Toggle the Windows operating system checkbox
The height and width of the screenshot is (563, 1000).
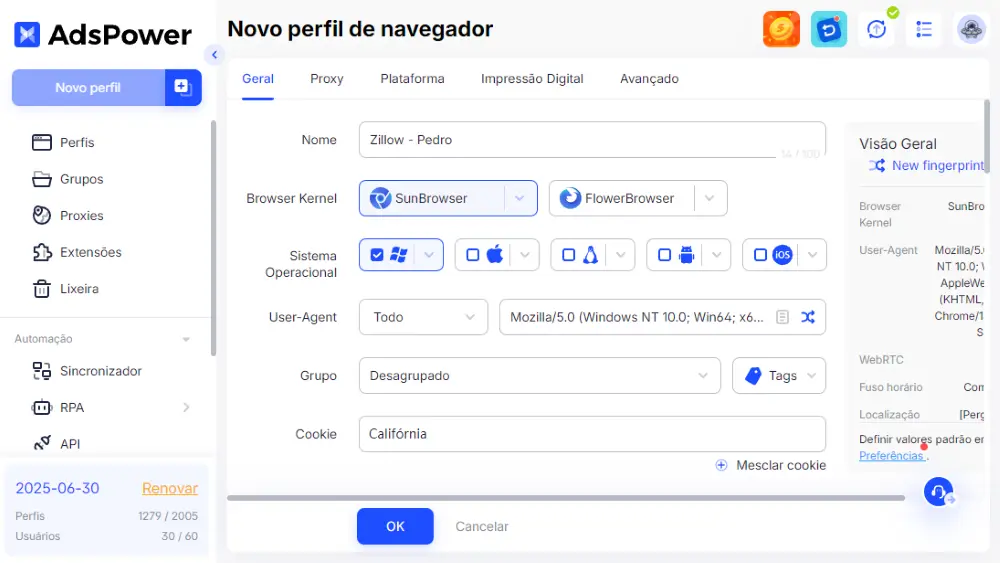point(377,255)
